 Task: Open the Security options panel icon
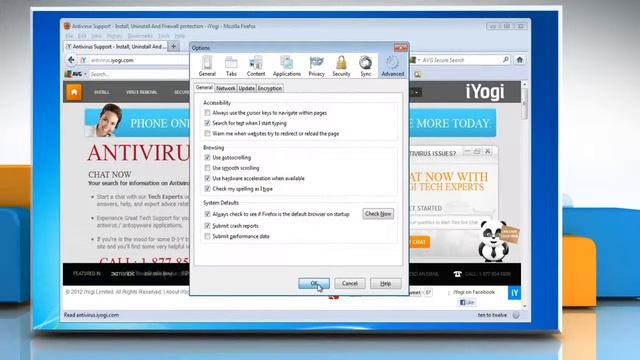pyautogui.click(x=341, y=66)
